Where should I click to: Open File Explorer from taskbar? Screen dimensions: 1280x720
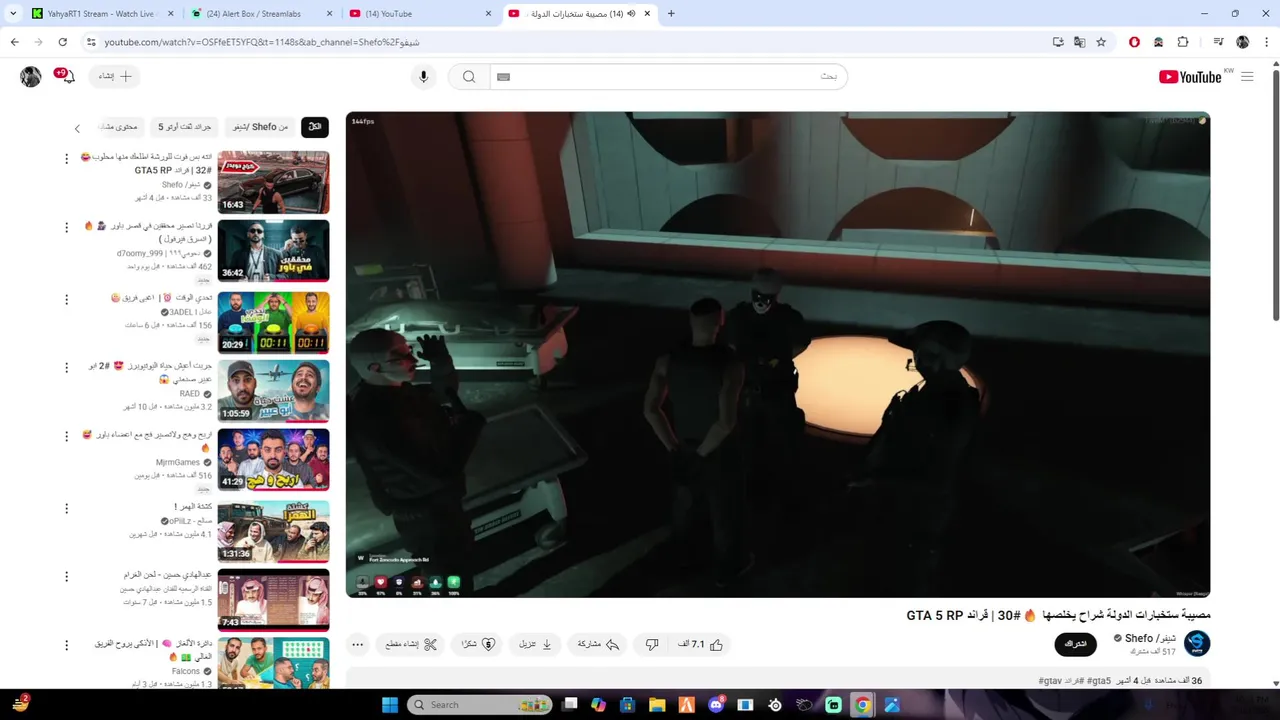pos(657,705)
